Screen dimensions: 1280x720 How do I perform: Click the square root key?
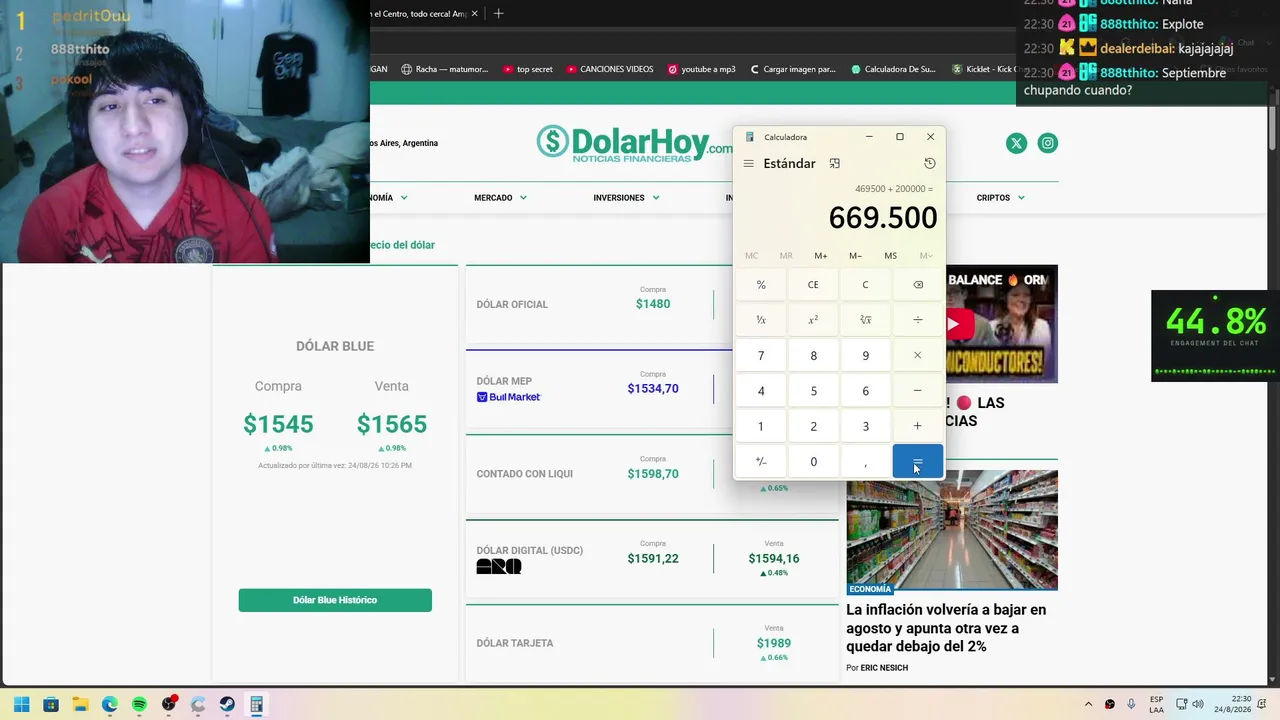pos(866,320)
